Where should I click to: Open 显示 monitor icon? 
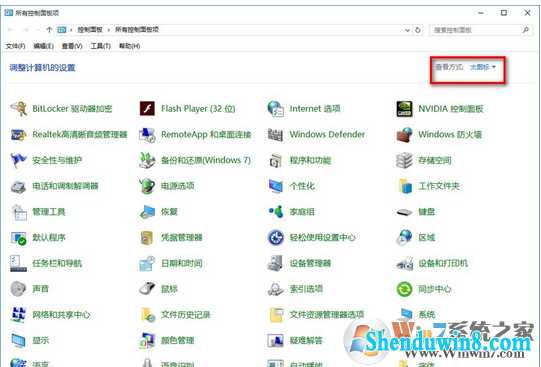click(18, 340)
